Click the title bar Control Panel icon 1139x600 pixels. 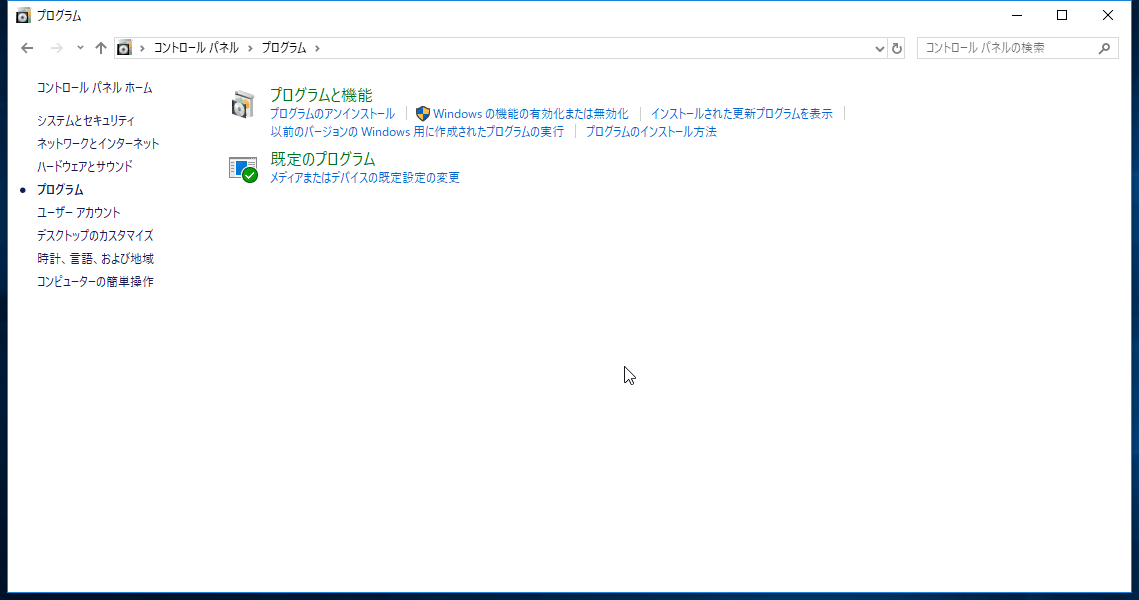[x=23, y=15]
